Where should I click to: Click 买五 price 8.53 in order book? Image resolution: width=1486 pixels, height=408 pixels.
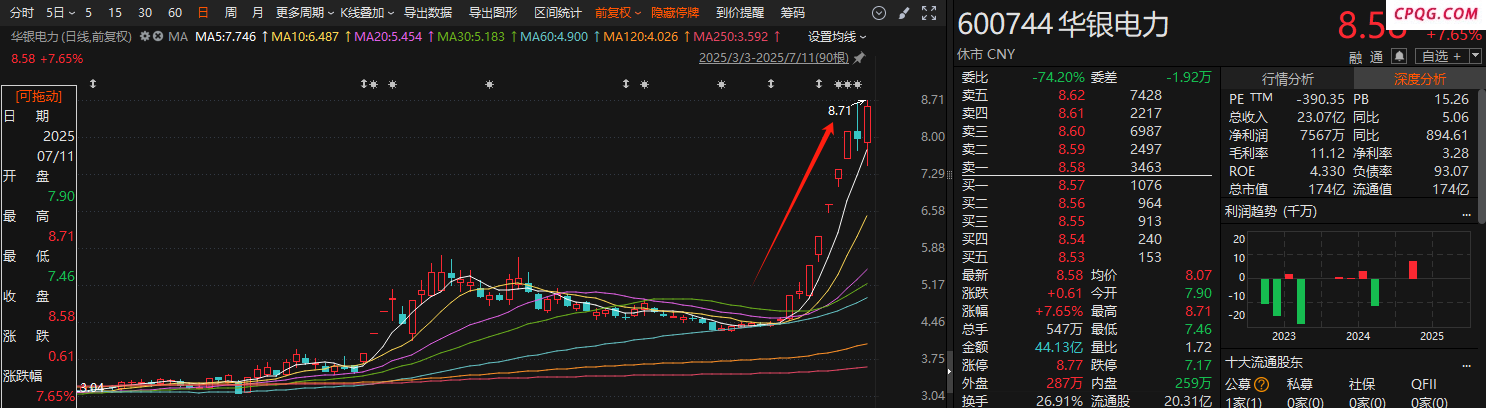1071,257
